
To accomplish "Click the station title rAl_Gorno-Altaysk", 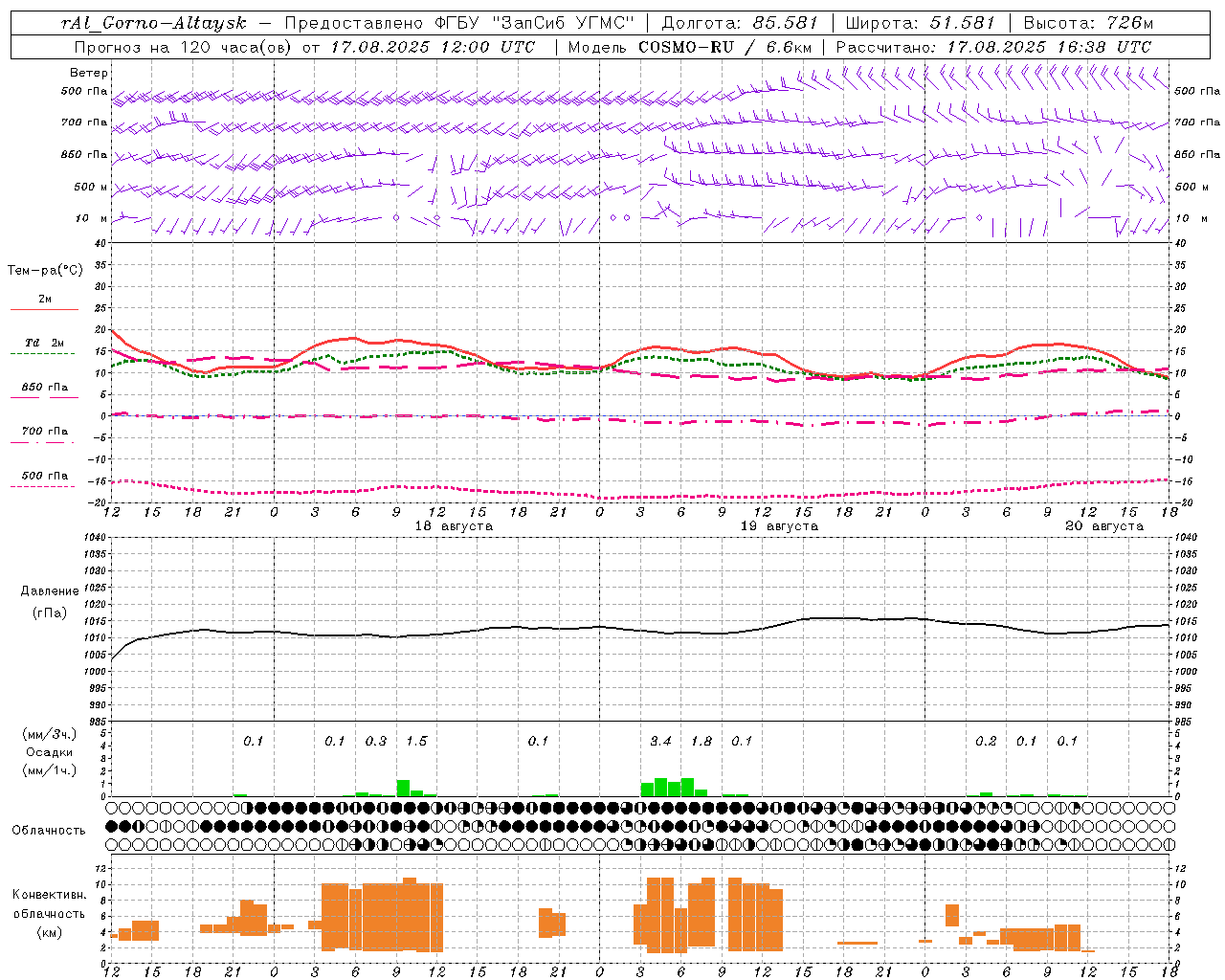I will [x=153, y=23].
